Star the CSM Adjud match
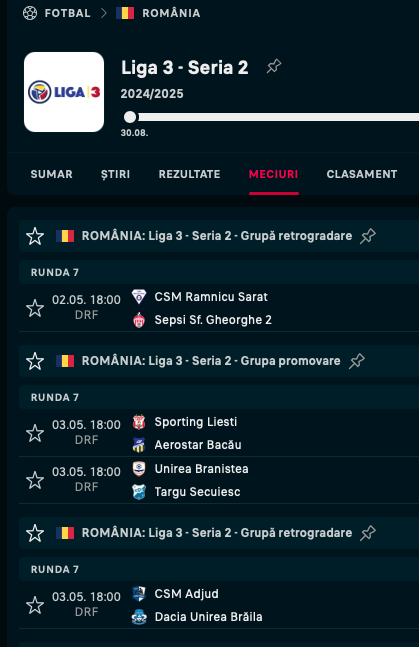The width and height of the screenshot is (419, 647). coord(35,605)
